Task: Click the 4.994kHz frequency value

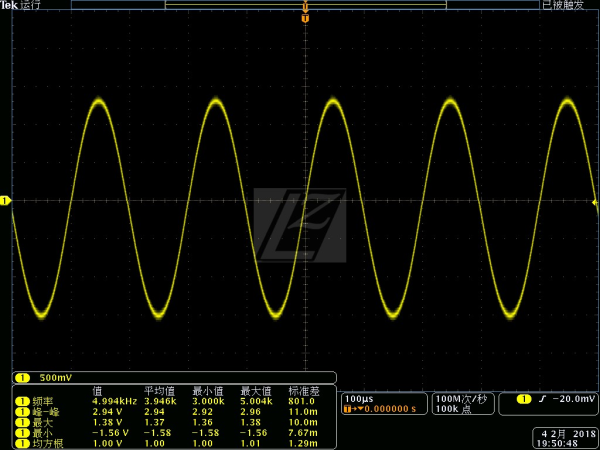Action: pos(114,401)
